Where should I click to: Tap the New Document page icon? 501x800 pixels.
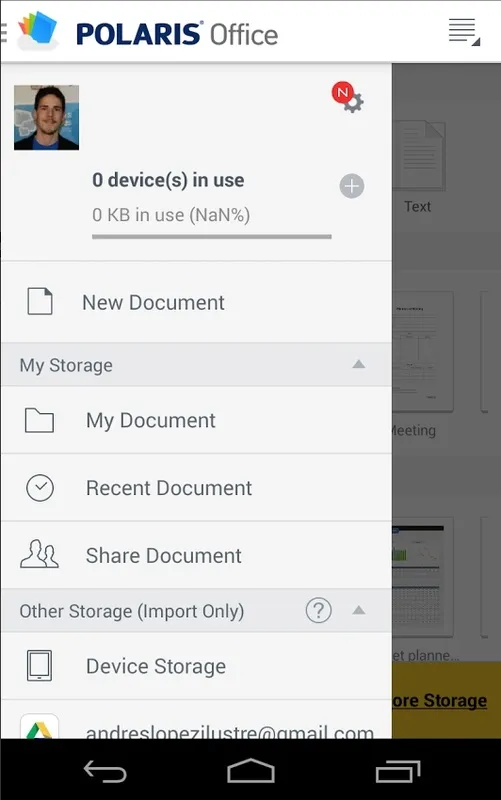[40, 301]
